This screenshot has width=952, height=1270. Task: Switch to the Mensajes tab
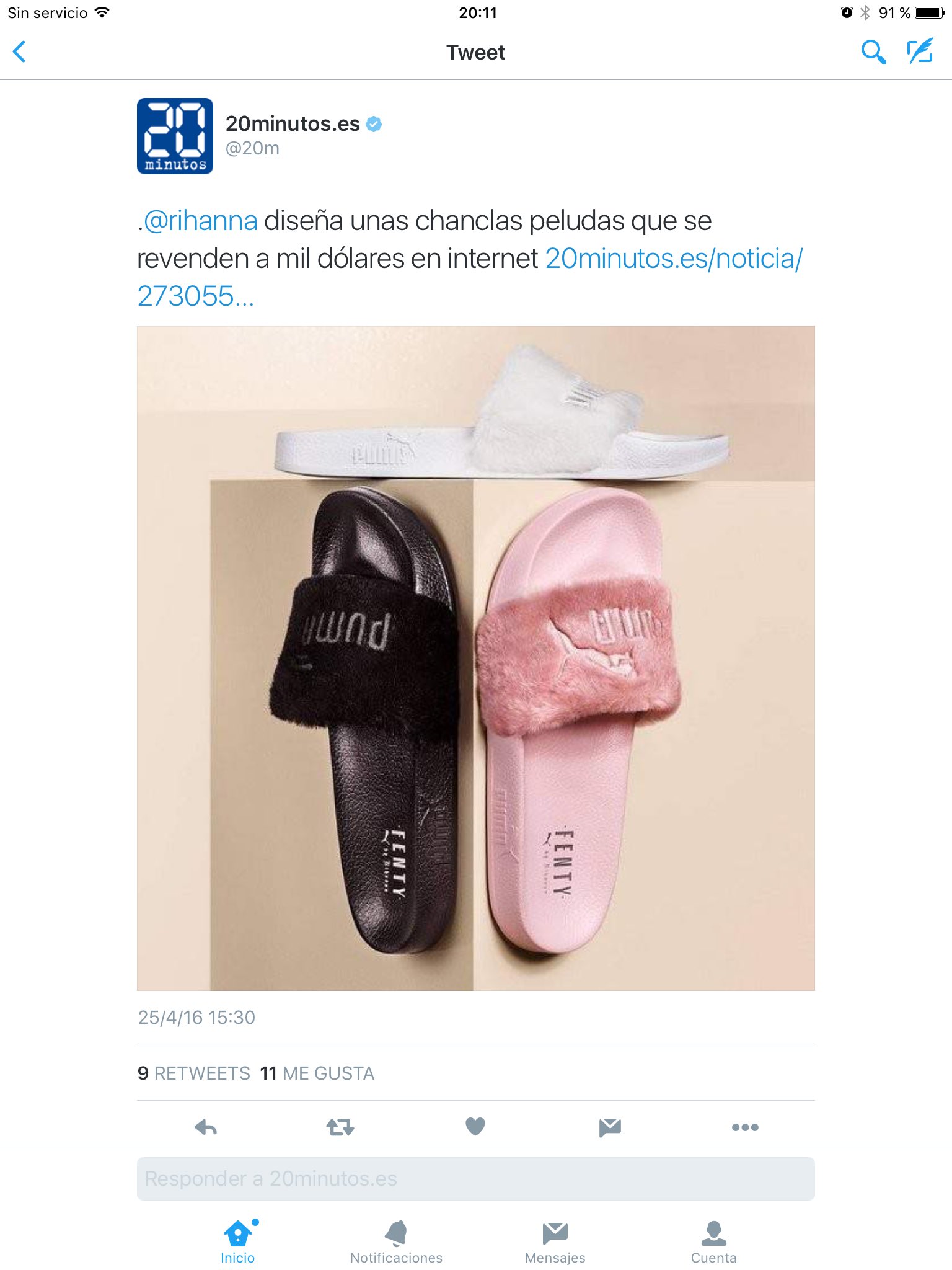pyautogui.click(x=555, y=1241)
